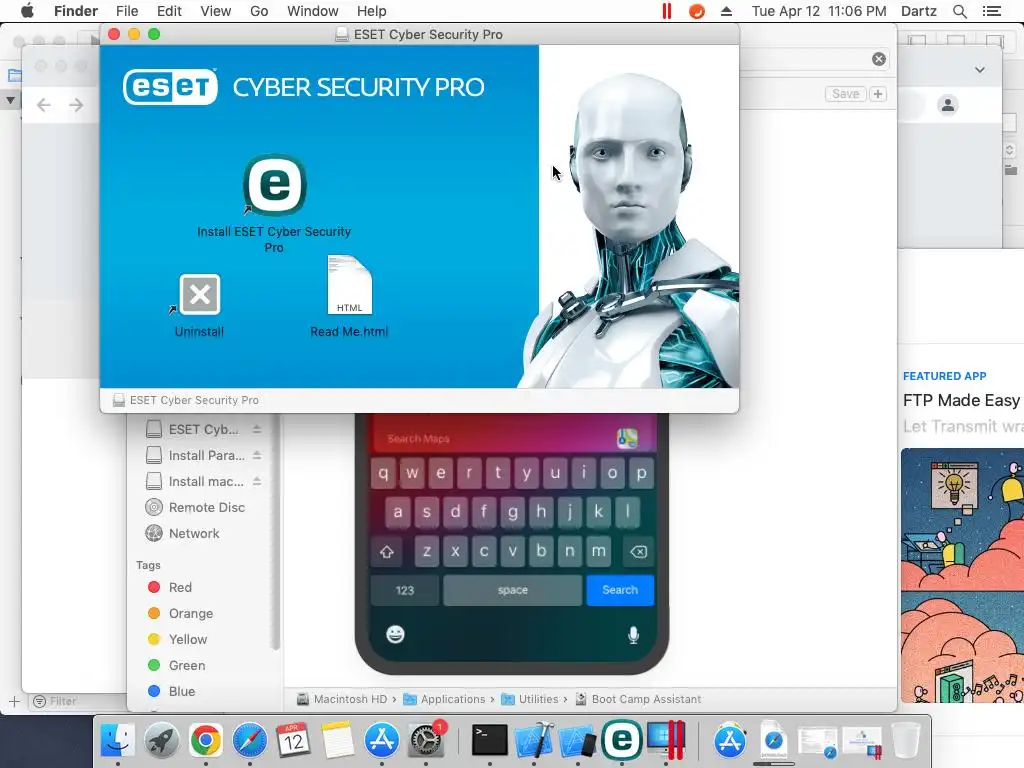Open the Help menu
Screen dimensions: 1024x768
[x=372, y=11]
